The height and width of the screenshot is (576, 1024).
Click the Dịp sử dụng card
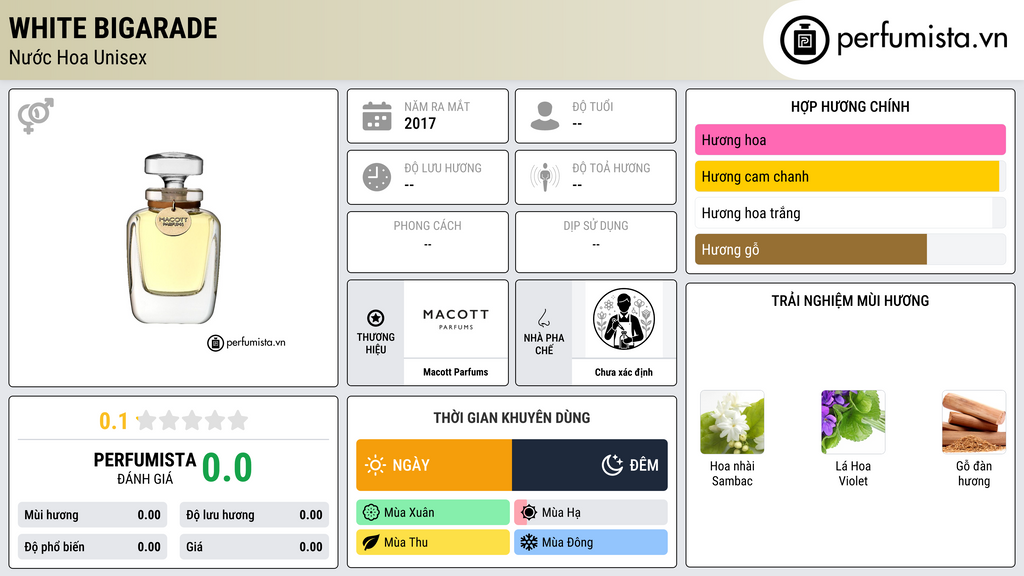click(596, 242)
